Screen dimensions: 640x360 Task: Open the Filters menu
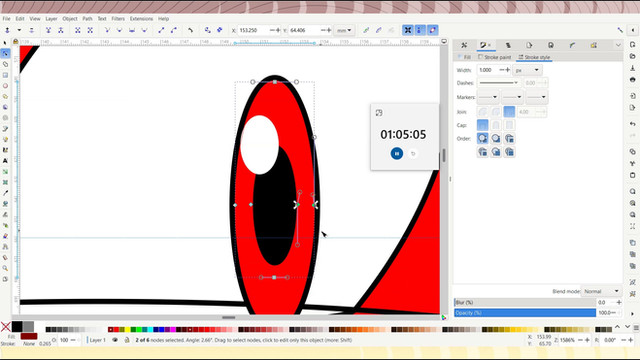tap(118, 19)
